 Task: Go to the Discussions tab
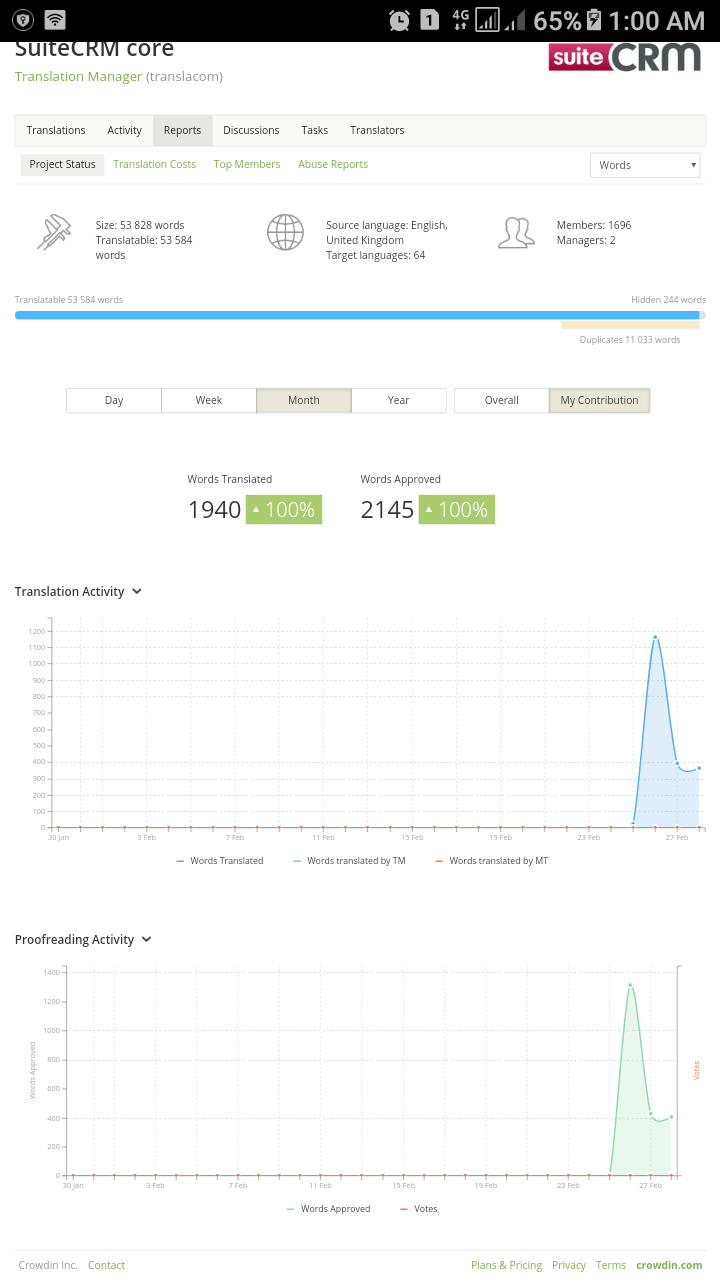[x=251, y=130]
